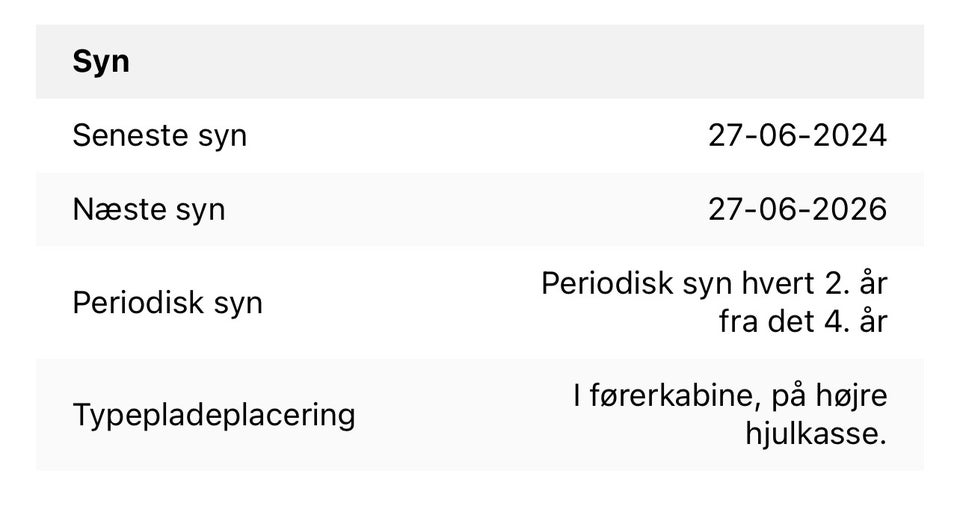This screenshot has height=524, width=960.
Task: Select the Typepladeplacering label
Action: [213, 414]
